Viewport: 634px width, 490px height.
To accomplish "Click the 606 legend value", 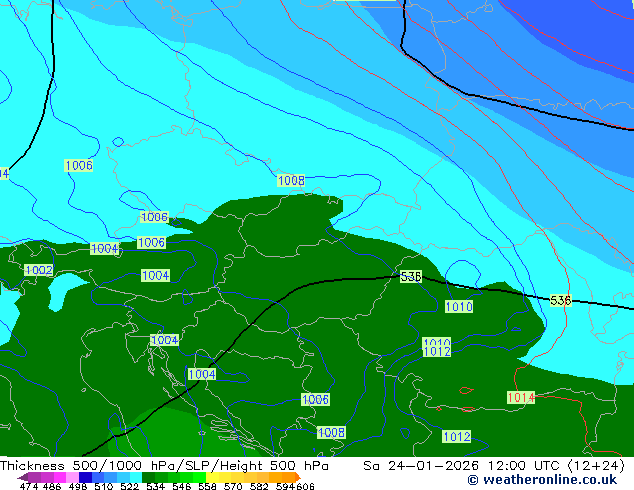I will coord(305,486).
